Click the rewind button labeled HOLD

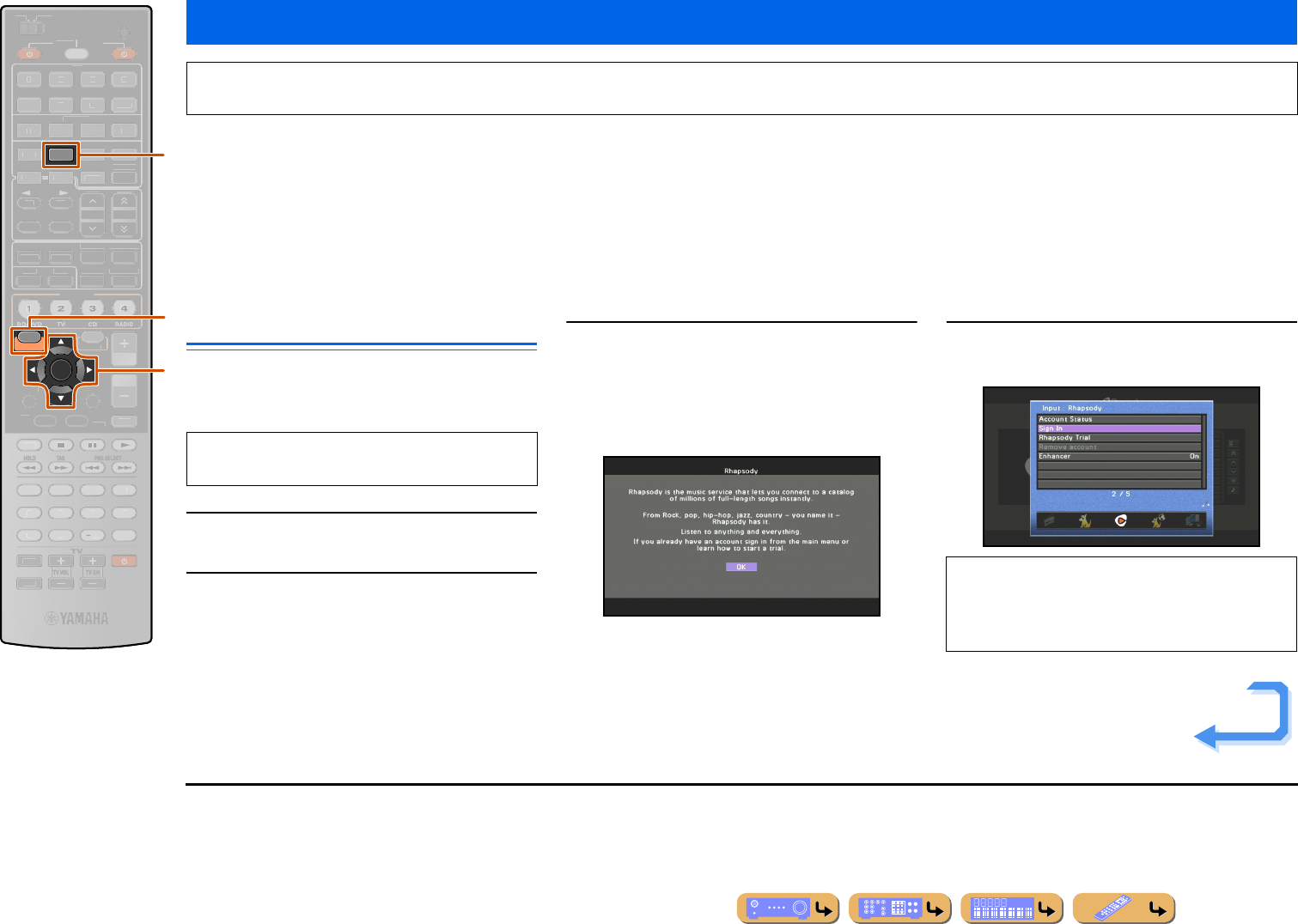point(28,467)
